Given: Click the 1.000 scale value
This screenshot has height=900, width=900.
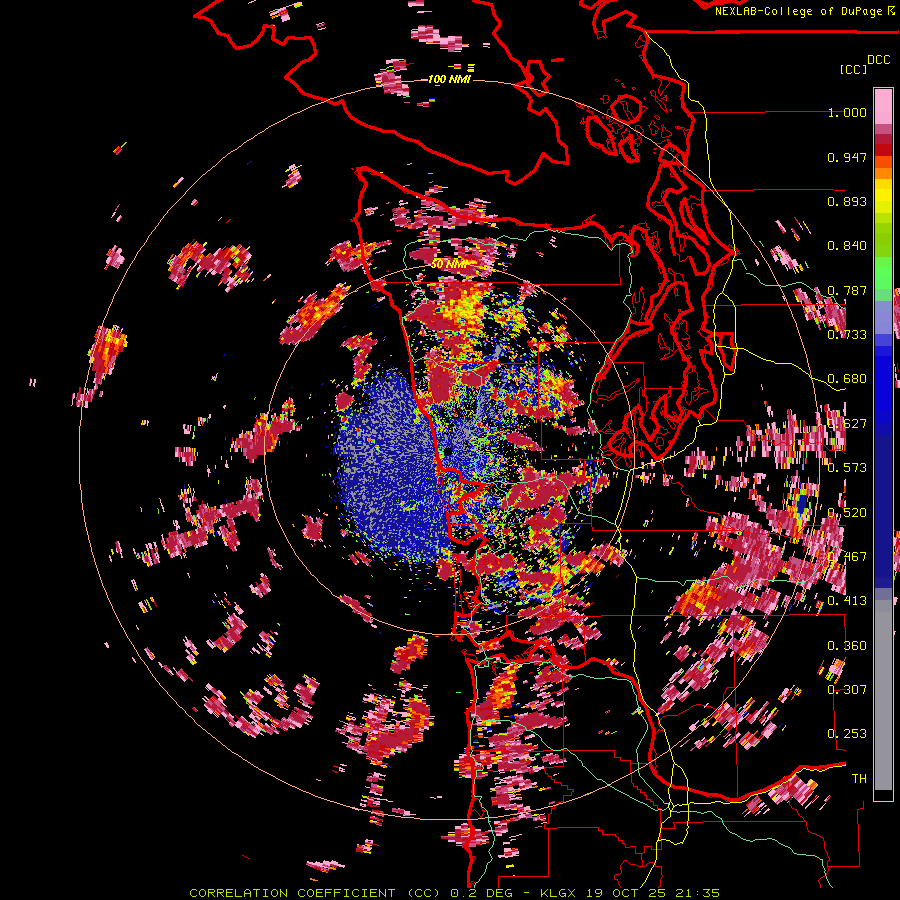Looking at the screenshot, I should click(847, 112).
